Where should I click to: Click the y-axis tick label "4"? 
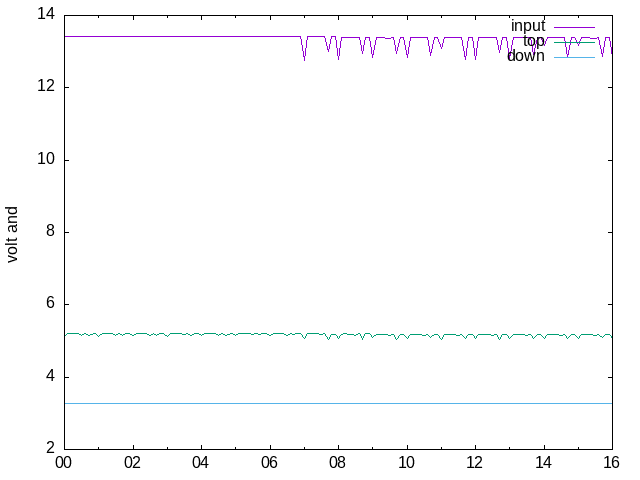[x=50, y=377]
